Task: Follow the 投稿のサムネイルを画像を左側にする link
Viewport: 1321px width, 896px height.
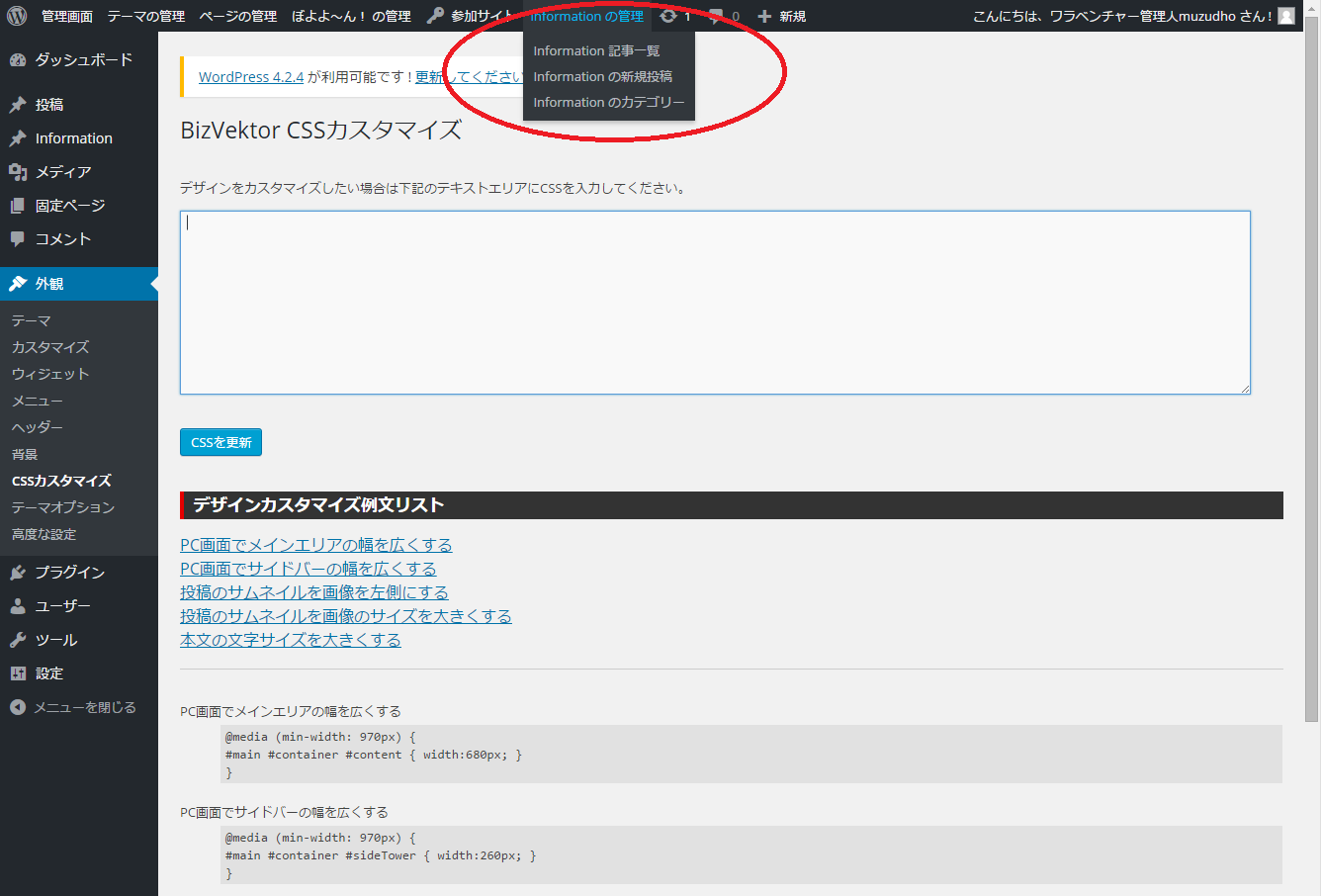Action: pos(314,592)
